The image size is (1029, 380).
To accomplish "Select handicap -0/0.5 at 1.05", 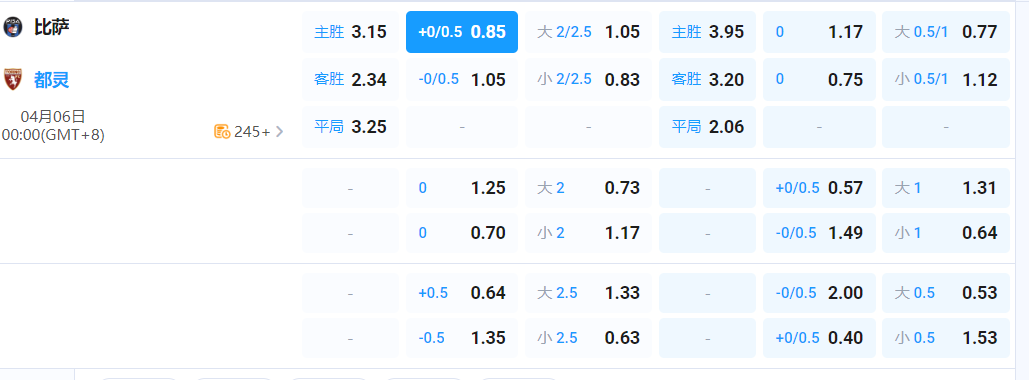I will coord(462,79).
